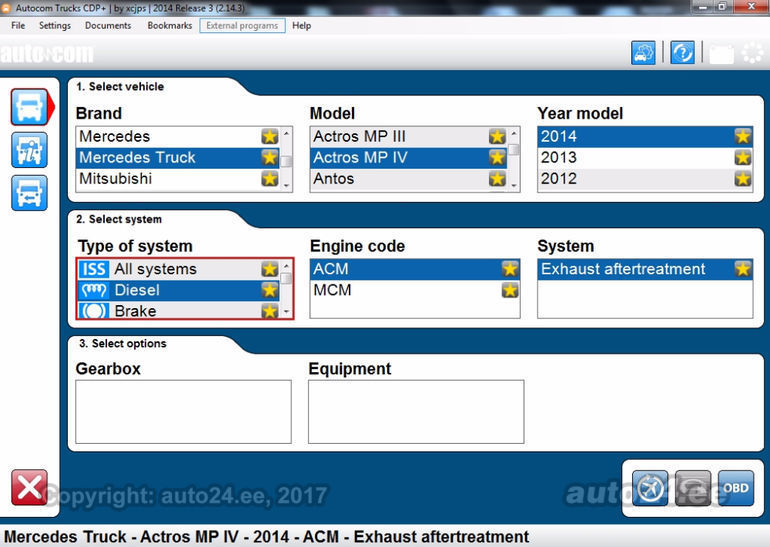Select Antos model
The height and width of the screenshot is (547, 770).
pyautogui.click(x=409, y=178)
